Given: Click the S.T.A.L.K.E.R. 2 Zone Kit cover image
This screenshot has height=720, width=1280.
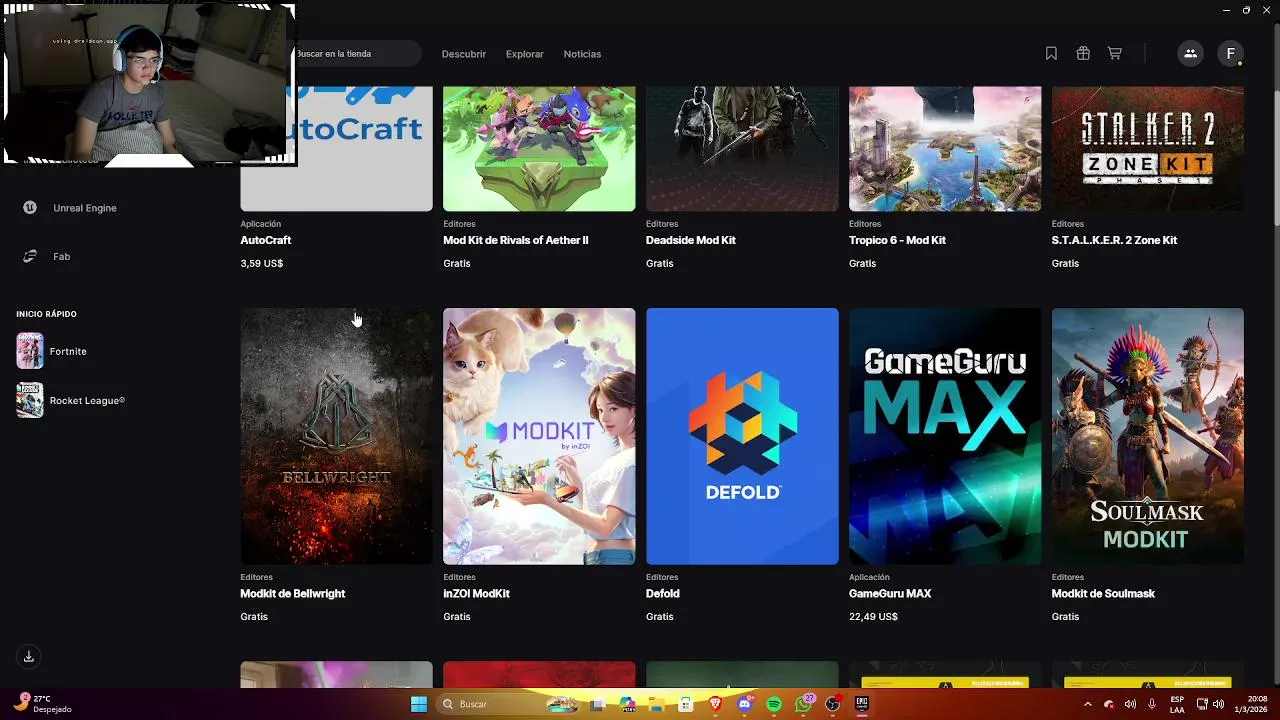Looking at the screenshot, I should (x=1148, y=148).
